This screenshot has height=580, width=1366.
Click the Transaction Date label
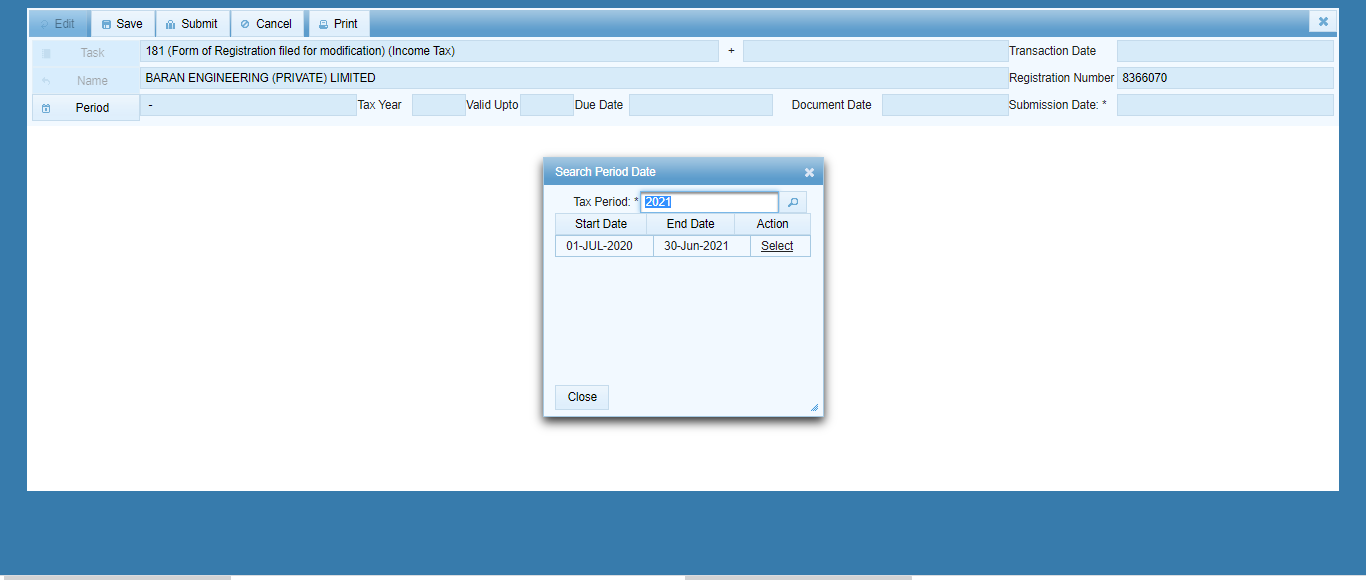pos(1052,51)
